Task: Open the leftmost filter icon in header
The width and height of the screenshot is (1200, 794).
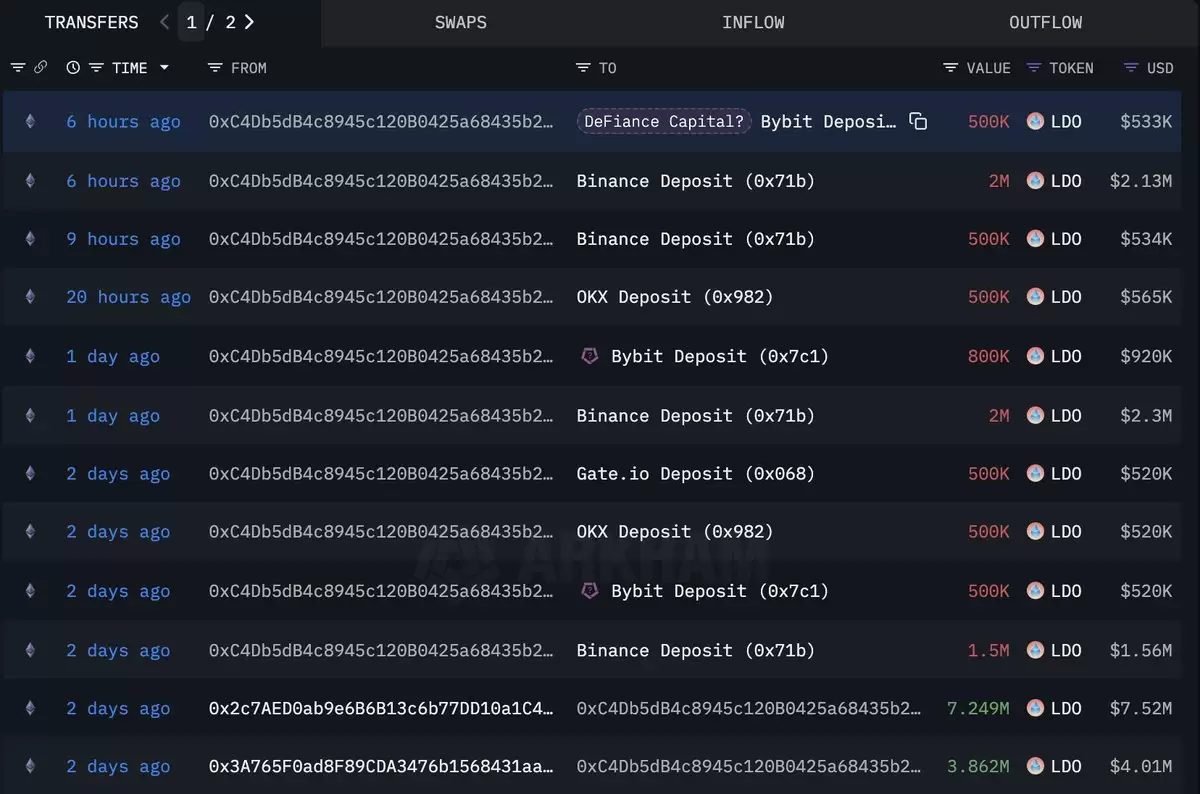Action: click(x=18, y=68)
